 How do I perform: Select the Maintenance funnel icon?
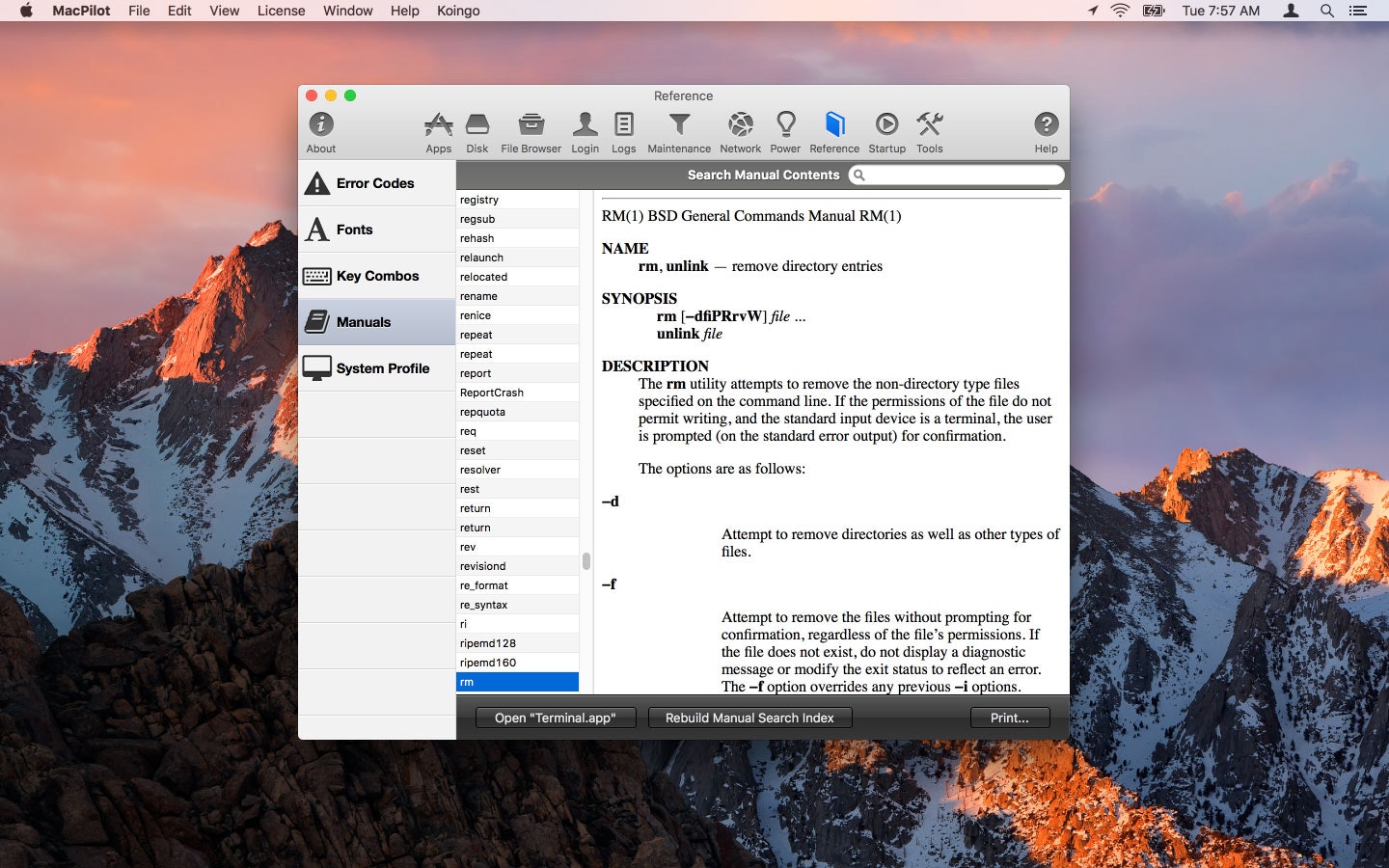pos(679,130)
